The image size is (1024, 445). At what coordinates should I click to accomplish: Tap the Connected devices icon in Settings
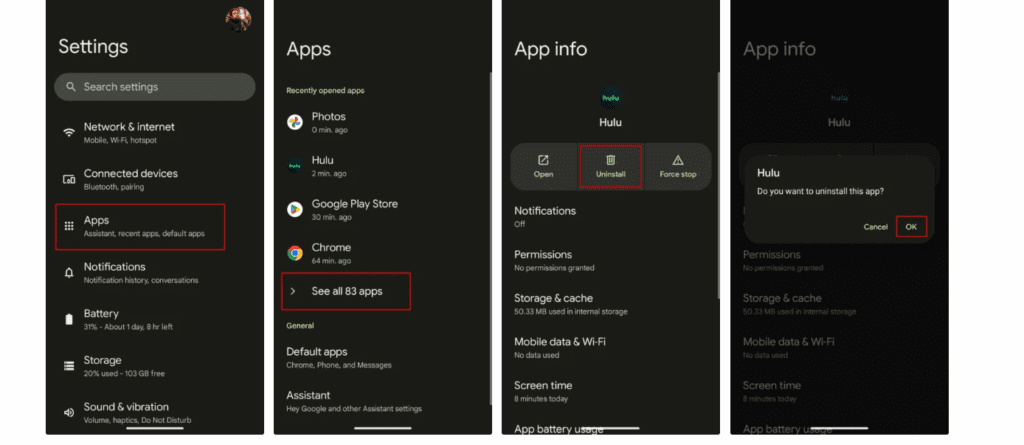tap(69, 179)
